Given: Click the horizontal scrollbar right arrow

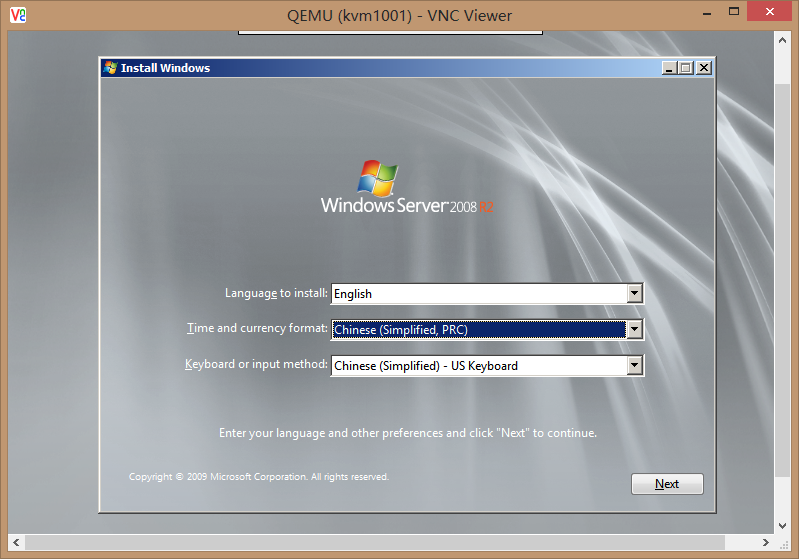Looking at the screenshot, I should [x=765, y=542].
